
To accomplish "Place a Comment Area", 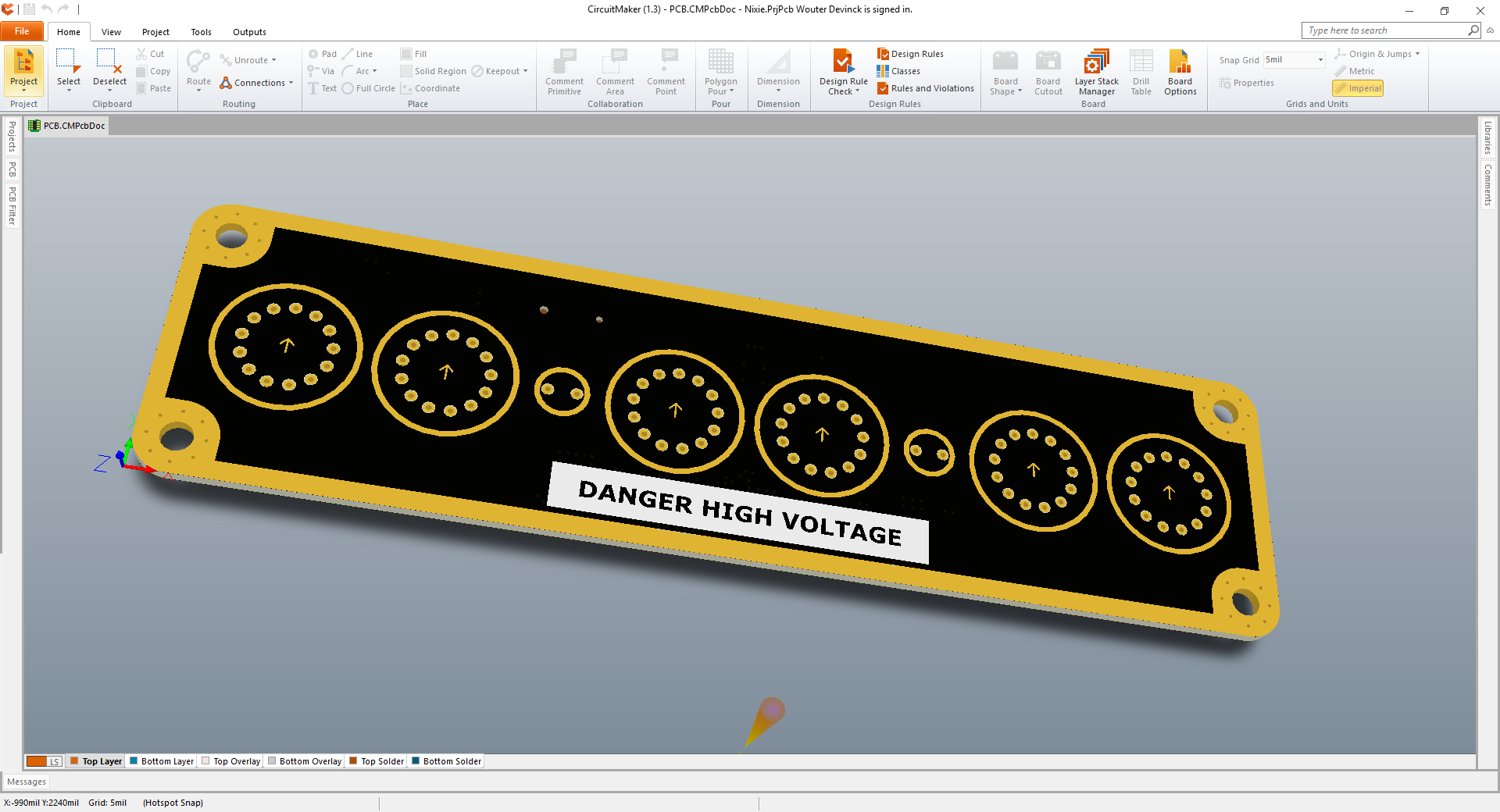I will click(615, 71).
